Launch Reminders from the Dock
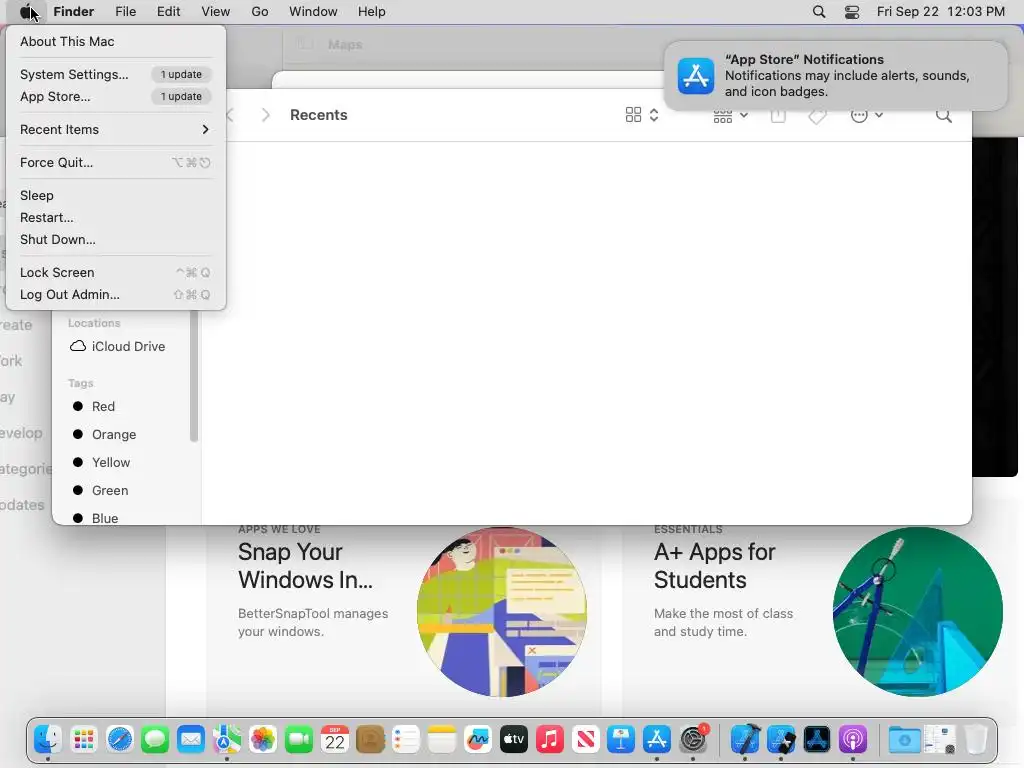 tap(406, 739)
